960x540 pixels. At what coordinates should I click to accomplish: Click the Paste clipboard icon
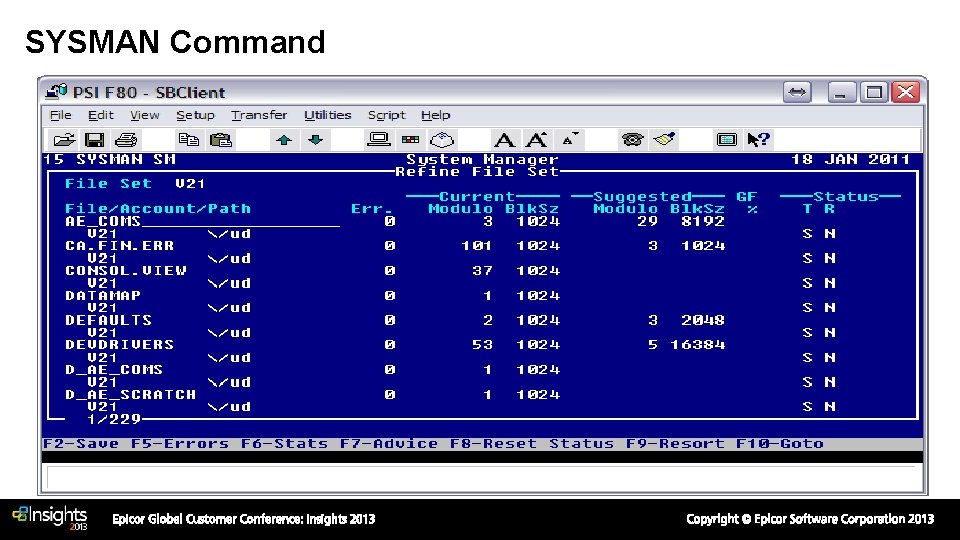pyautogui.click(x=221, y=140)
